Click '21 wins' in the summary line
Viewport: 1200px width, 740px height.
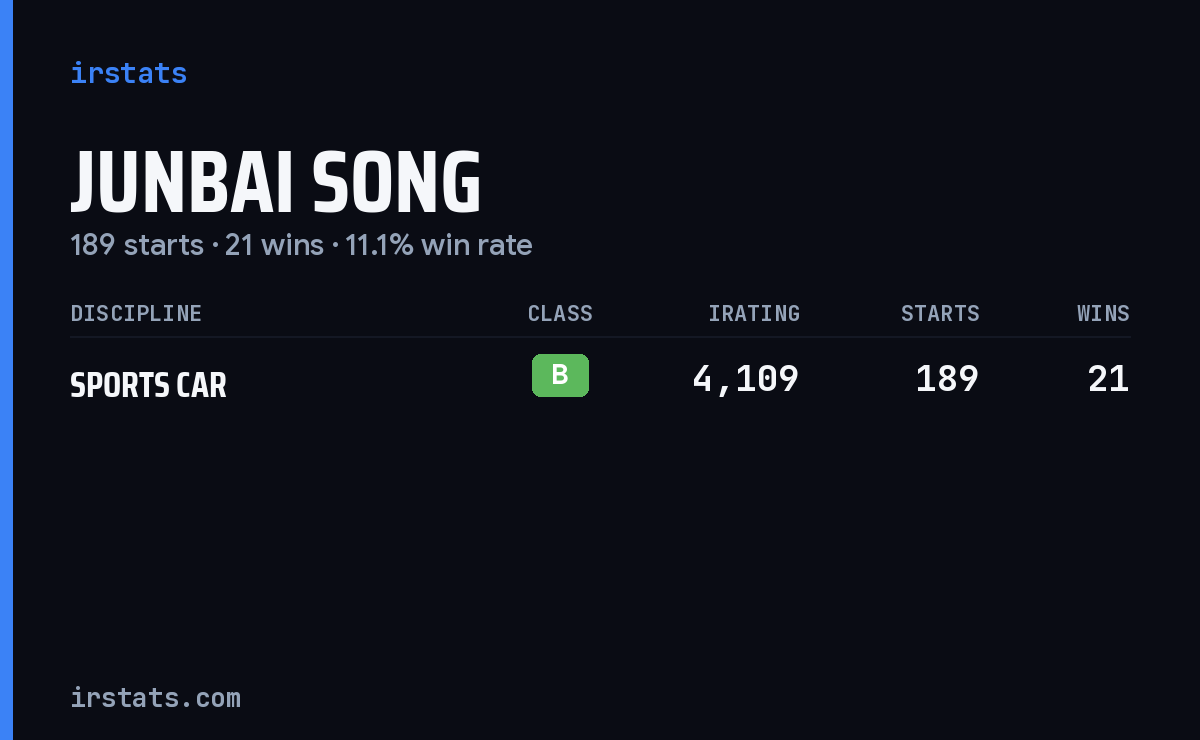[x=274, y=245]
